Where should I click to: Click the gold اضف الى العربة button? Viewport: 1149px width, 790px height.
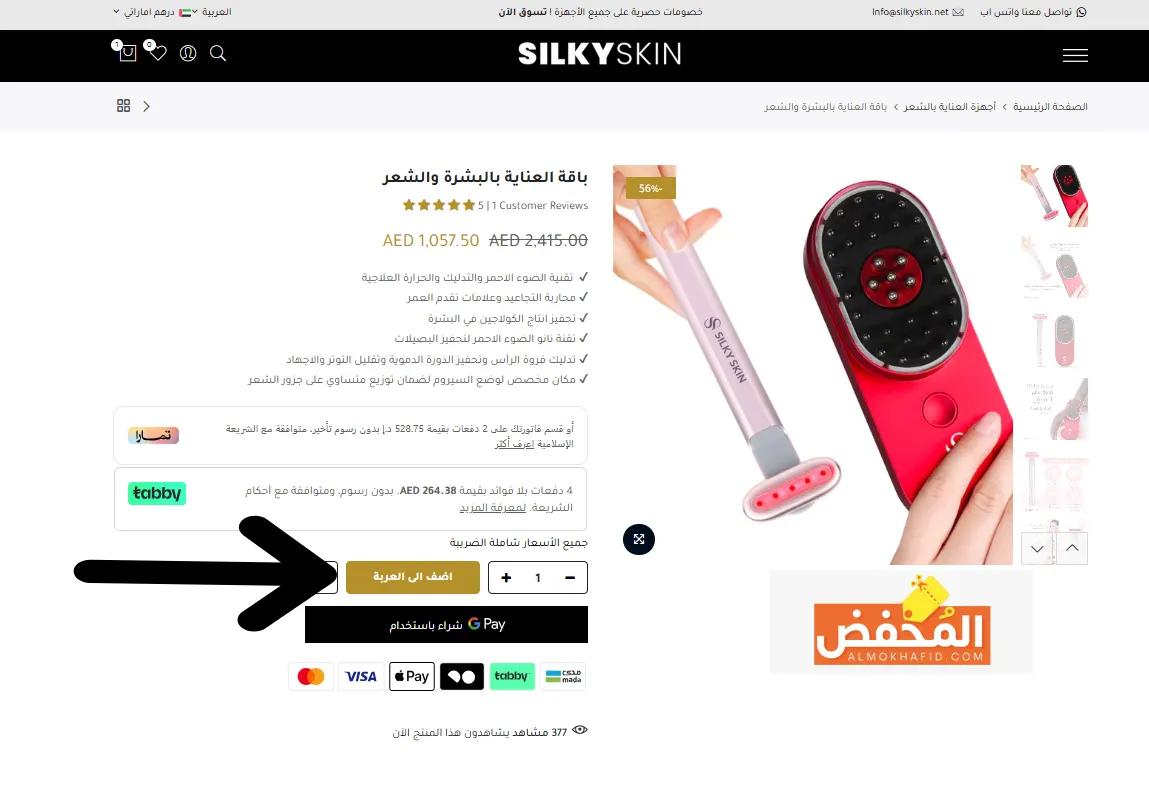(x=413, y=577)
